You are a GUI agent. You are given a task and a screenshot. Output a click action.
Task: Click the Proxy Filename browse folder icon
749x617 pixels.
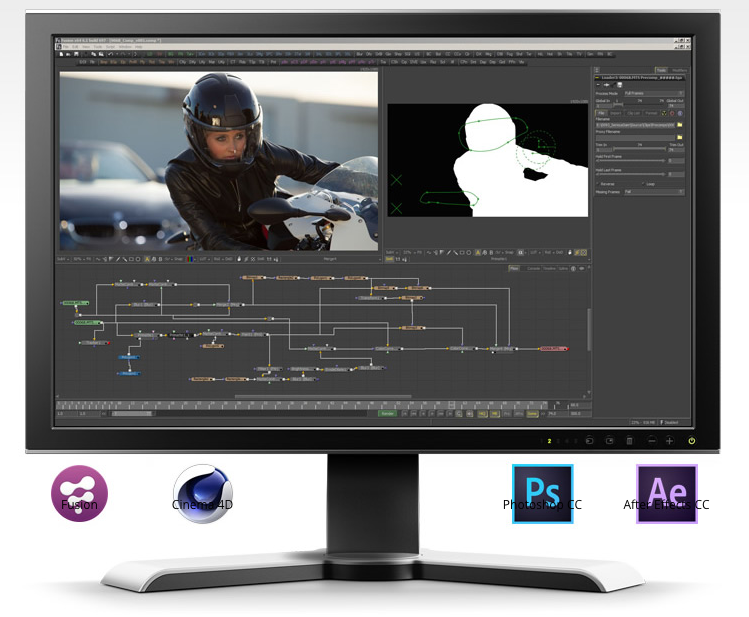tap(680, 138)
